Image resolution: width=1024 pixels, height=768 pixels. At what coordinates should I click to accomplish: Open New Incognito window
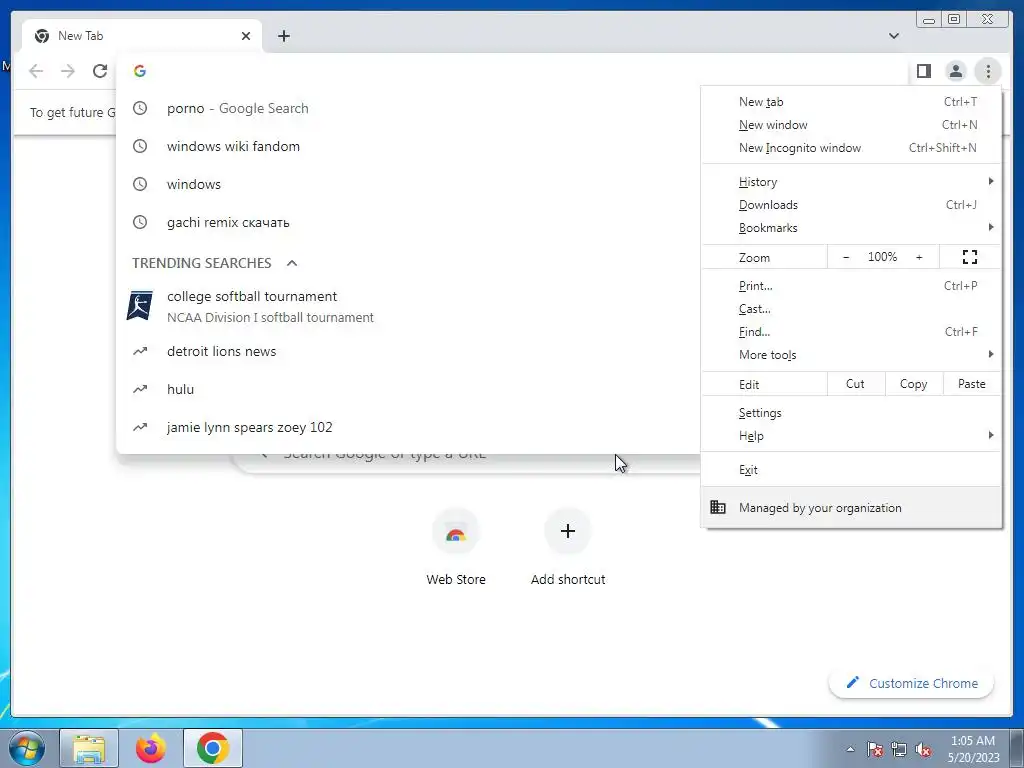(852, 148)
